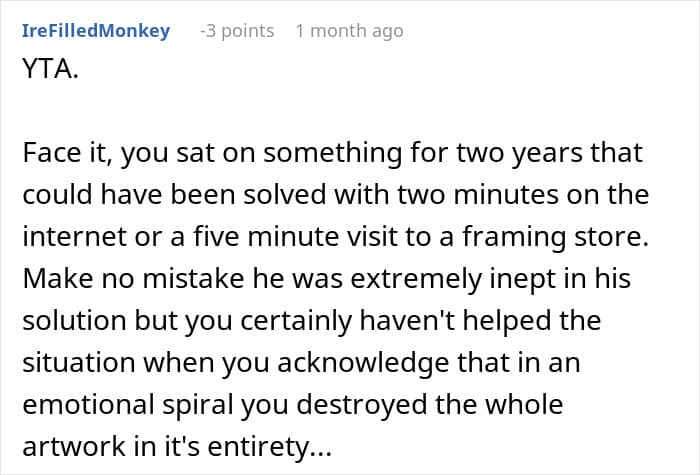Click the -3 points score label
Image resolution: width=700 pixels, height=475 pixels.
coord(237,31)
